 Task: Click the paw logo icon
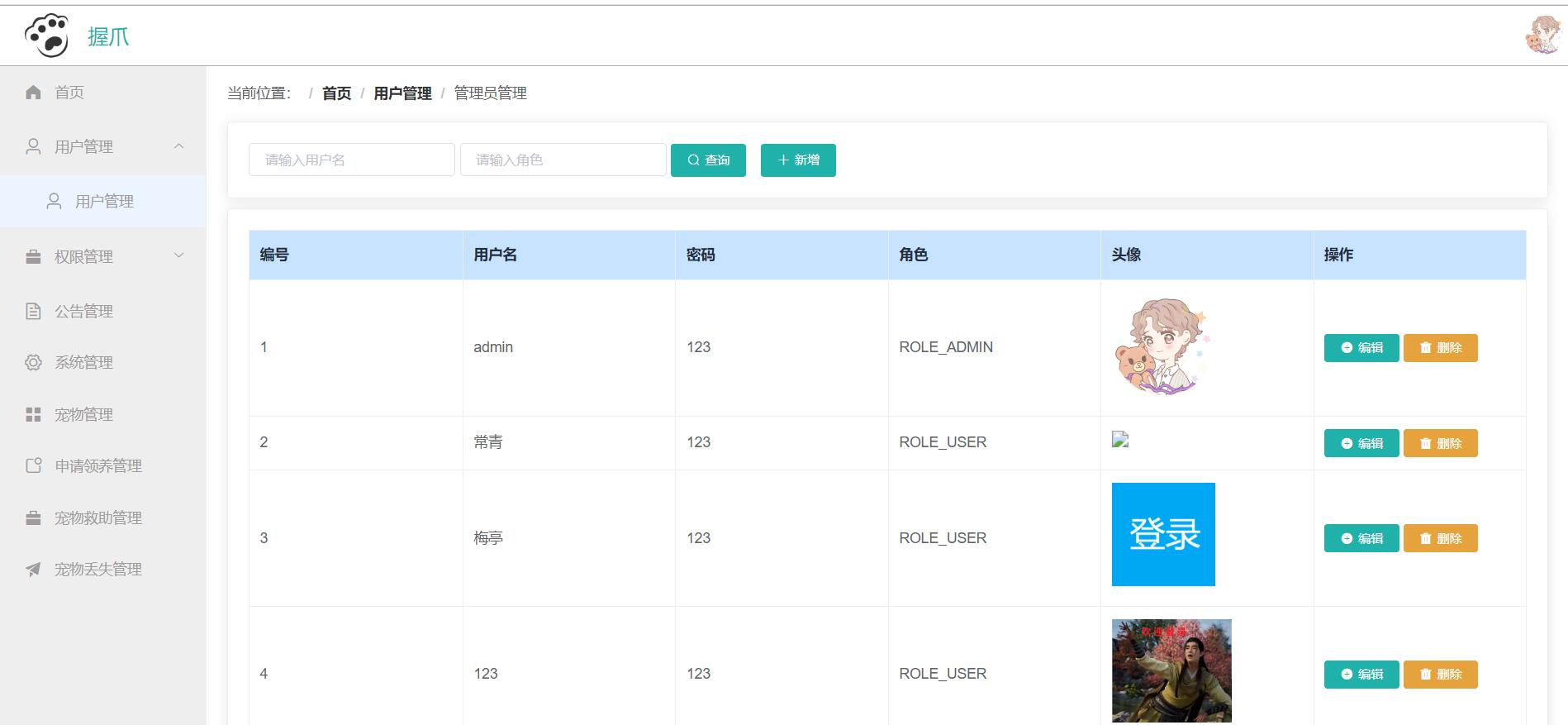tap(47, 36)
